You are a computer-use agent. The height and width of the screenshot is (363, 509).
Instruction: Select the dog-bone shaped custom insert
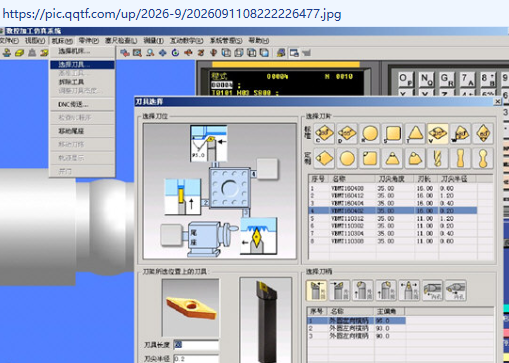(461, 158)
